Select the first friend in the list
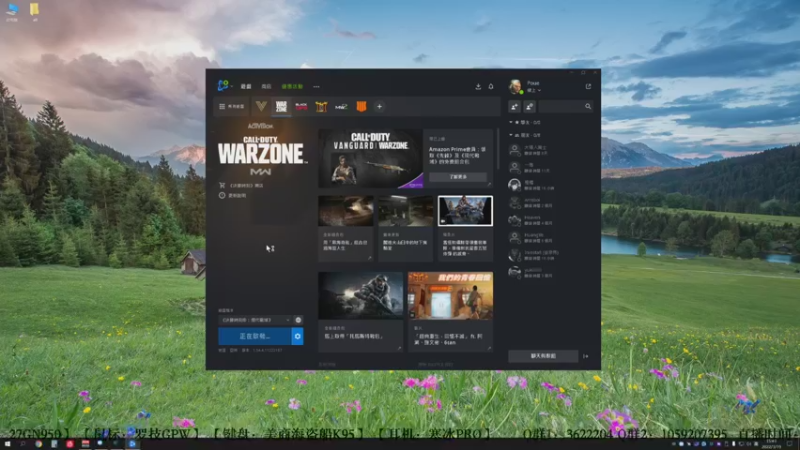Viewport: 800px width, 450px height. [x=550, y=150]
